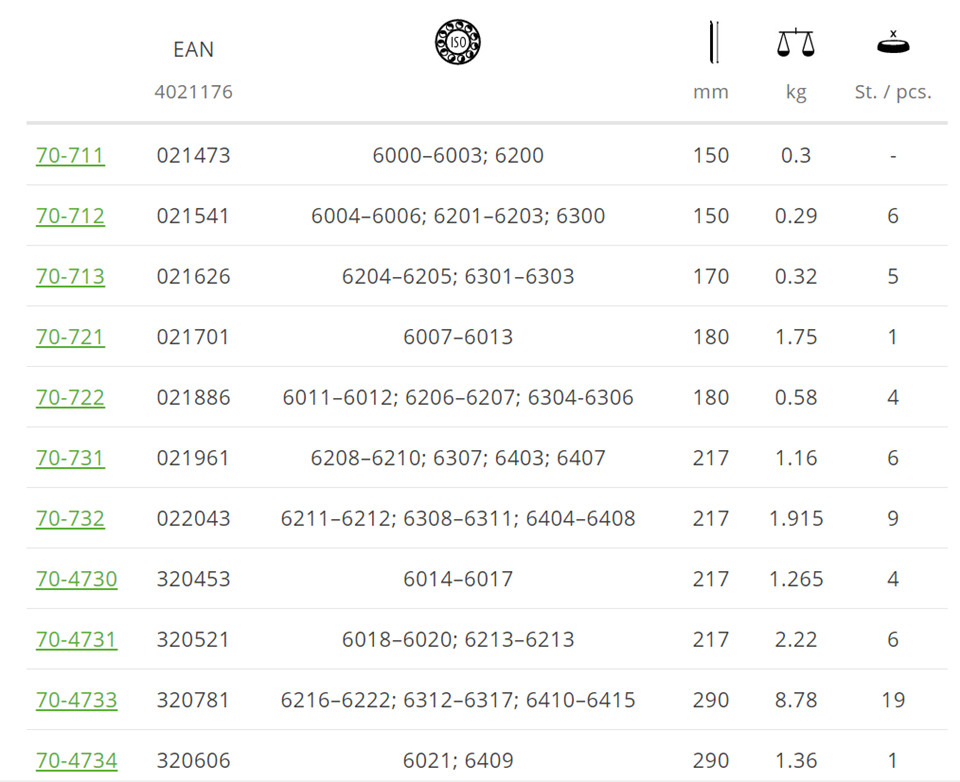Open product link 70-713
Image resolution: width=960 pixels, height=782 pixels.
point(70,277)
